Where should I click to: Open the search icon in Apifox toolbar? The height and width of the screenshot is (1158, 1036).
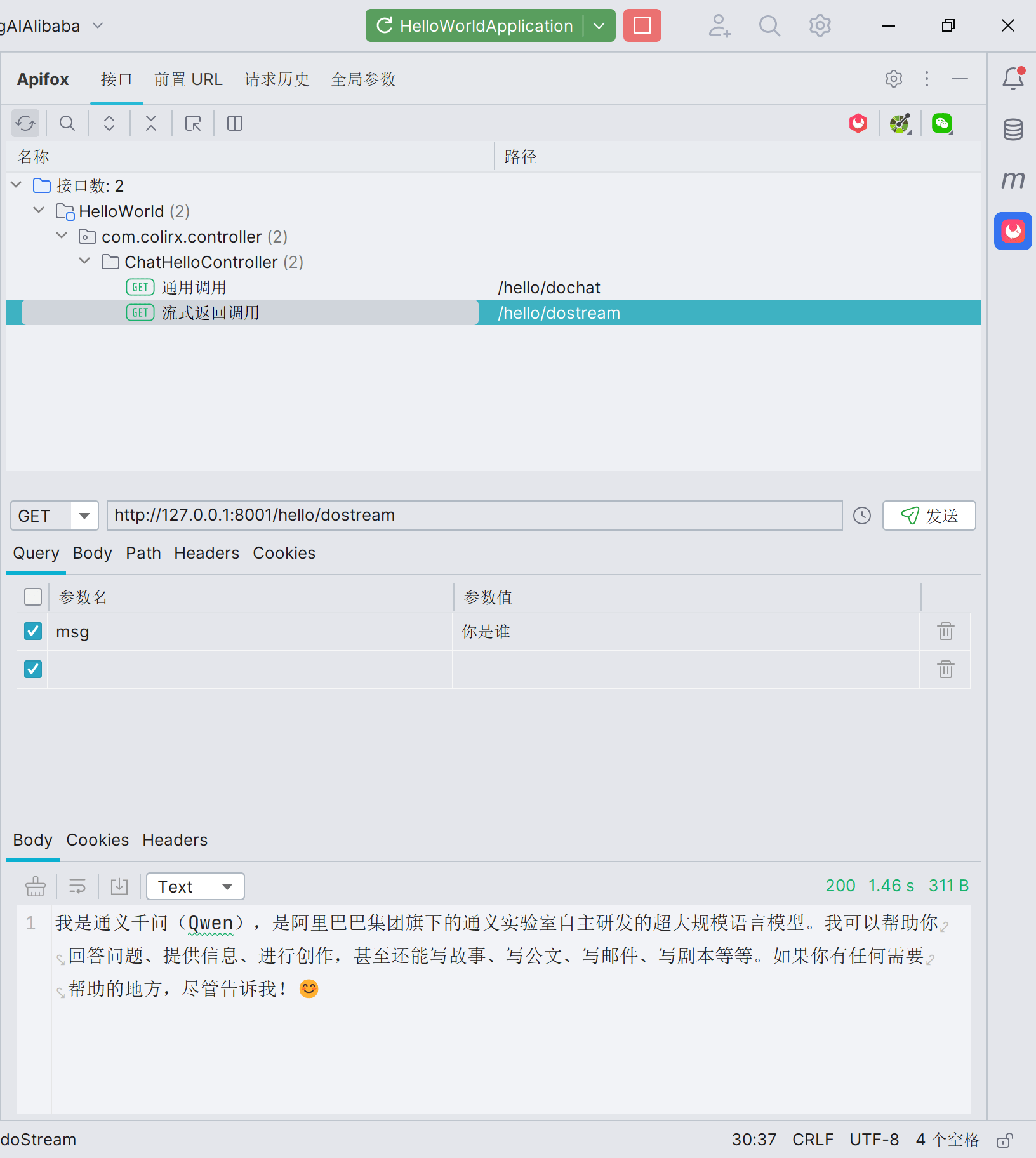[67, 123]
